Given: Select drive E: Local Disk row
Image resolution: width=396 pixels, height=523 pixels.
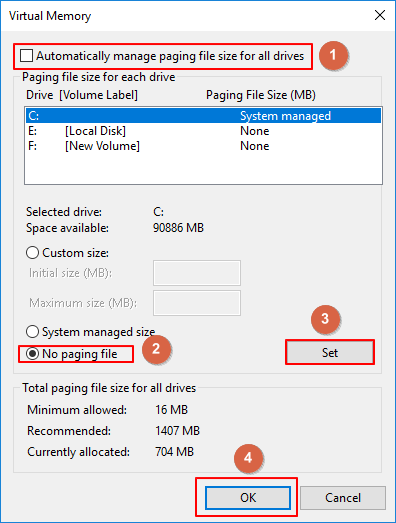Looking at the screenshot, I should point(204,131).
